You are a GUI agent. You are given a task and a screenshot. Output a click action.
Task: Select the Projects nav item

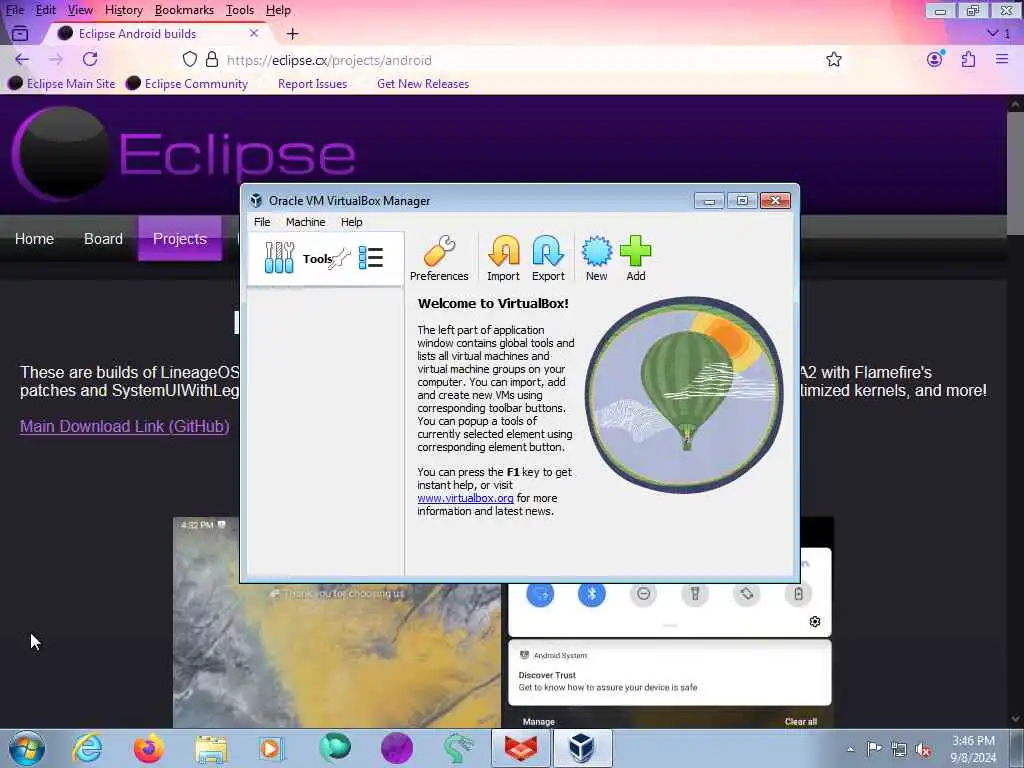[x=180, y=239]
